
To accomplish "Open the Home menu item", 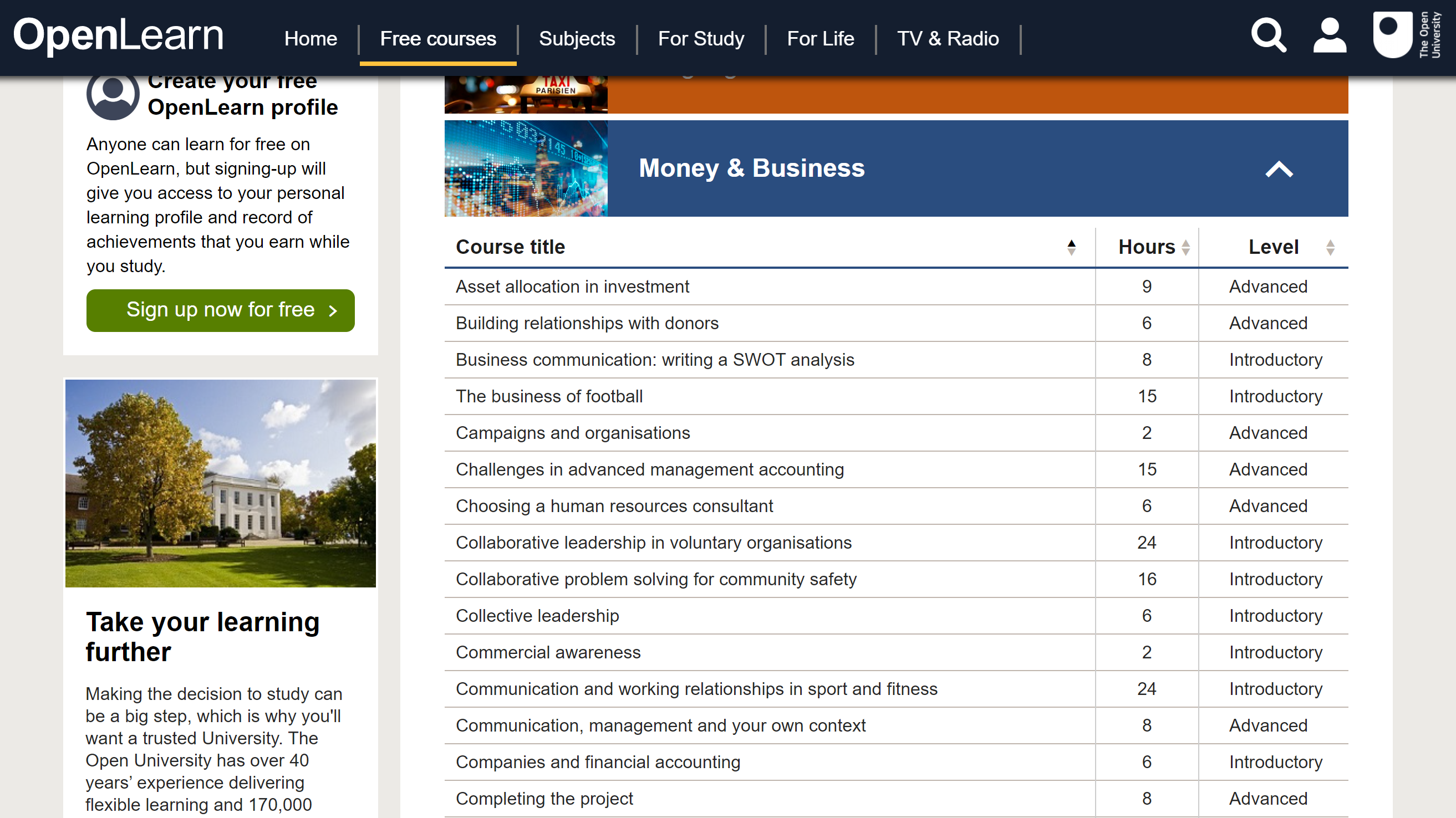I will coord(310,39).
